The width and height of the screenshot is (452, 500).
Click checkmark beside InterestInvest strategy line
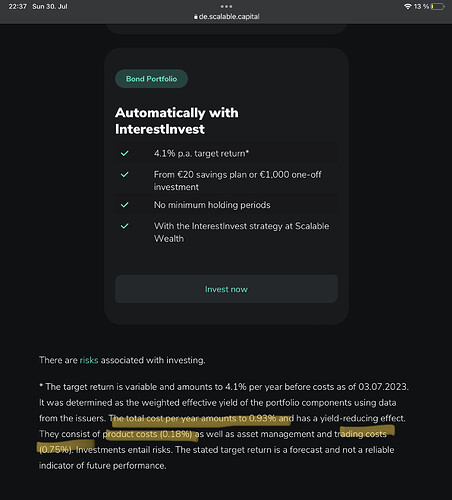[x=125, y=226]
